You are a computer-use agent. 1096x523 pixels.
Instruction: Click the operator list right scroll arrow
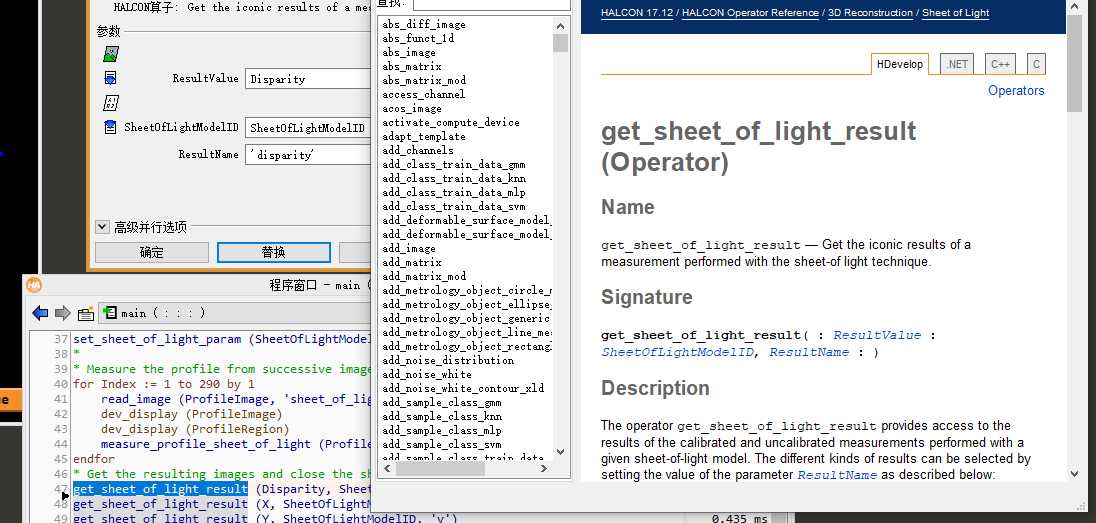click(x=546, y=470)
